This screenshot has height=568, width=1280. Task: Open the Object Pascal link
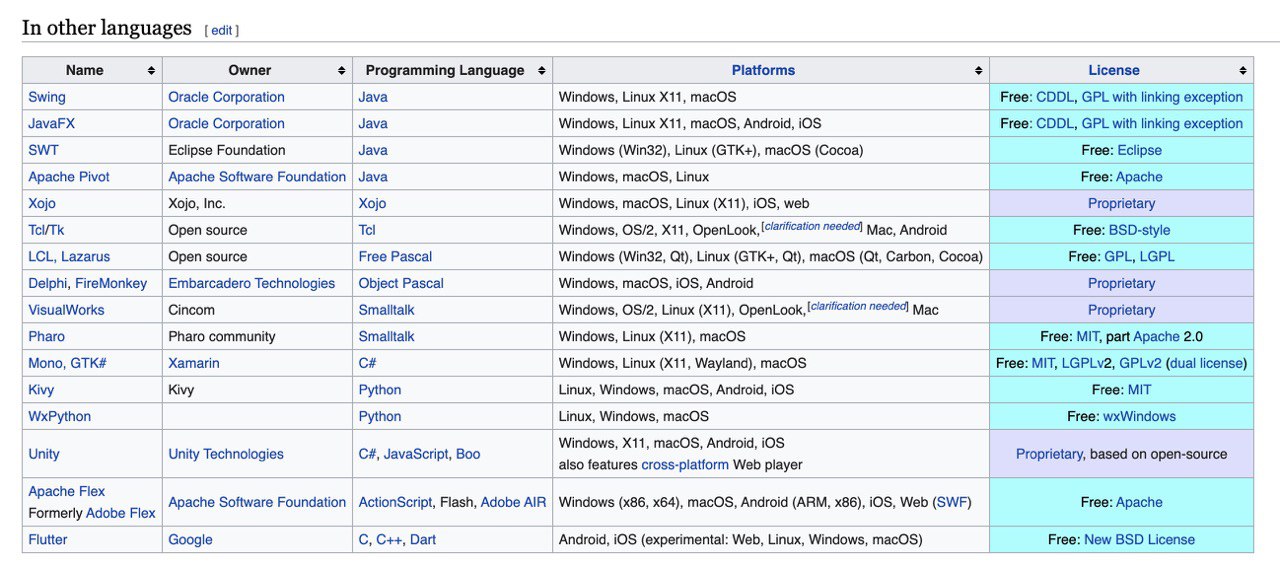401,283
